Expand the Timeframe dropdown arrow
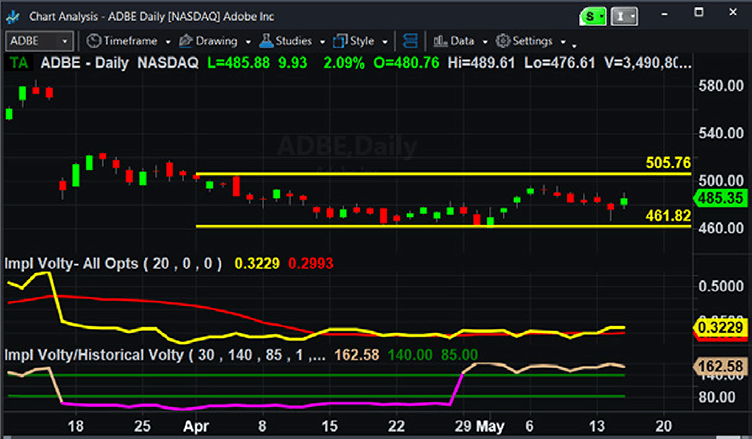The image size is (752, 439). coord(168,42)
